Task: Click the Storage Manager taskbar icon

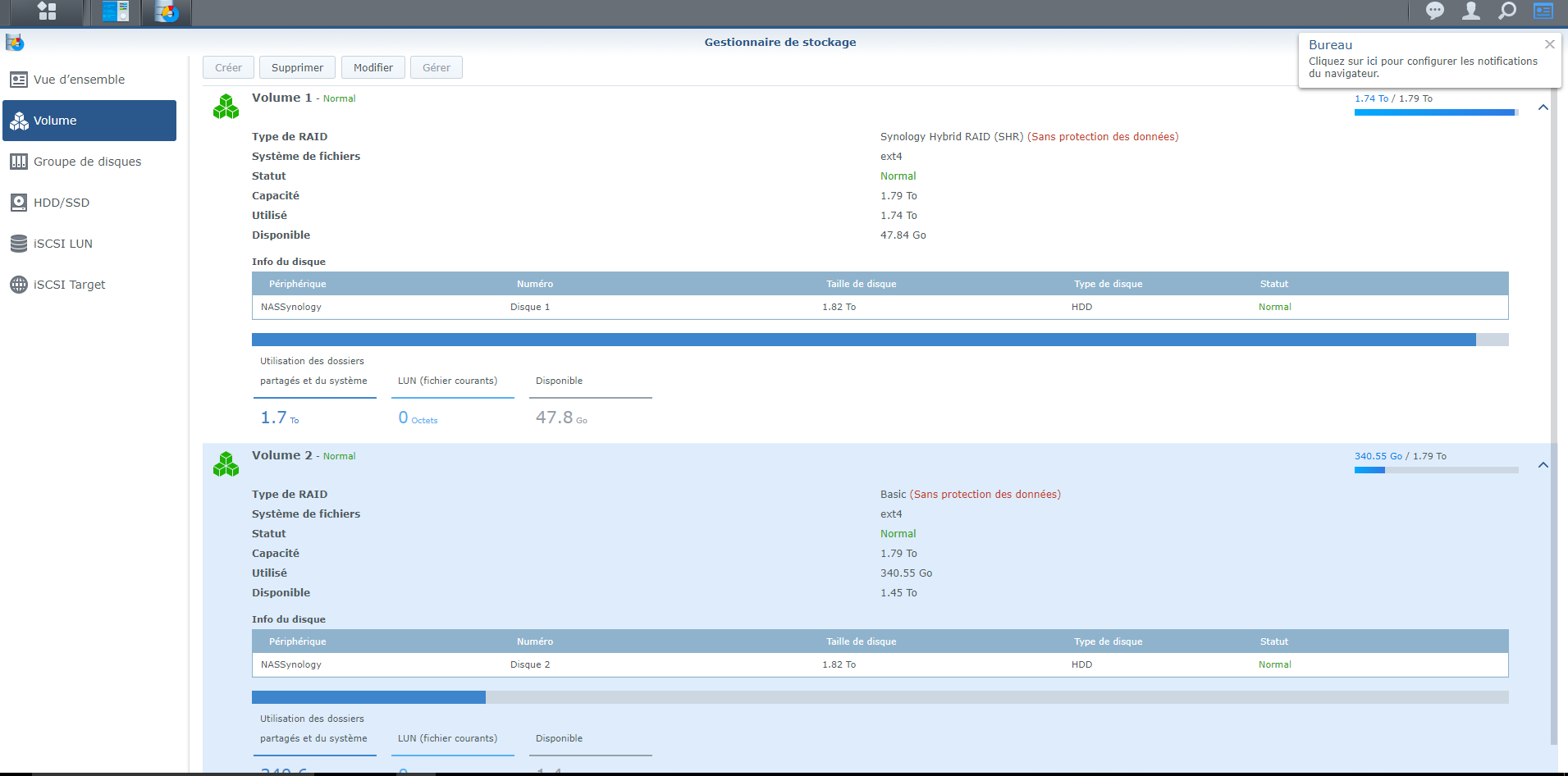Action: [x=167, y=12]
